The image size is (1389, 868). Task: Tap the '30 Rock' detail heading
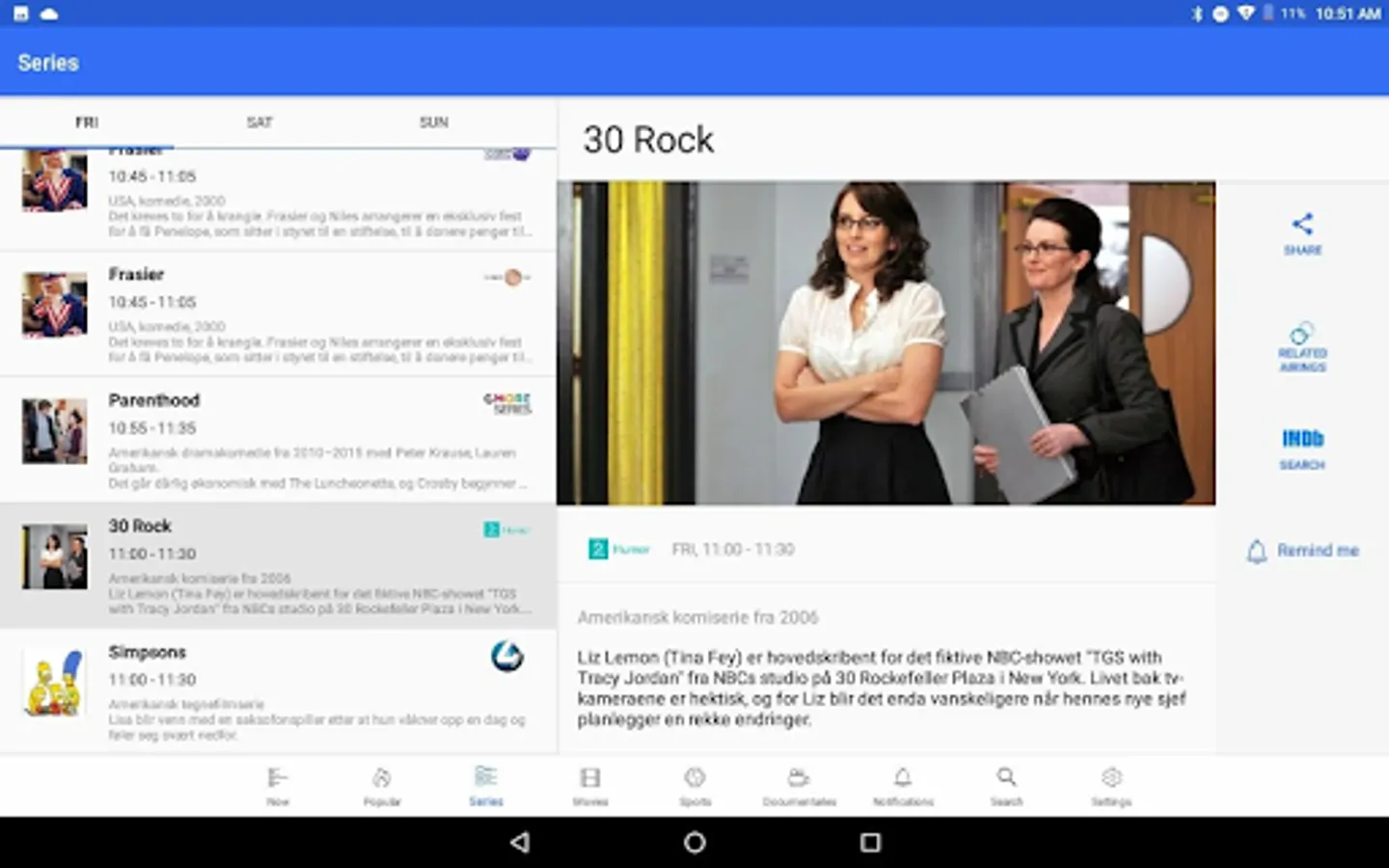(648, 140)
